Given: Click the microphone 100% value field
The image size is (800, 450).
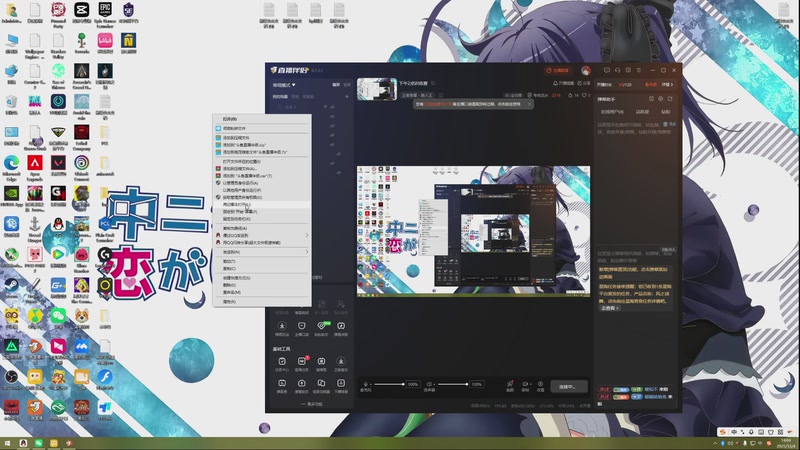Looking at the screenshot, I should pyautogui.click(x=413, y=384).
